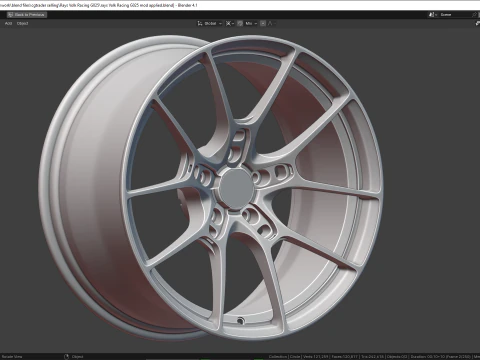Open the proportional editing falloff curve menu
This screenshot has width=480, height=360.
pos(271,23)
